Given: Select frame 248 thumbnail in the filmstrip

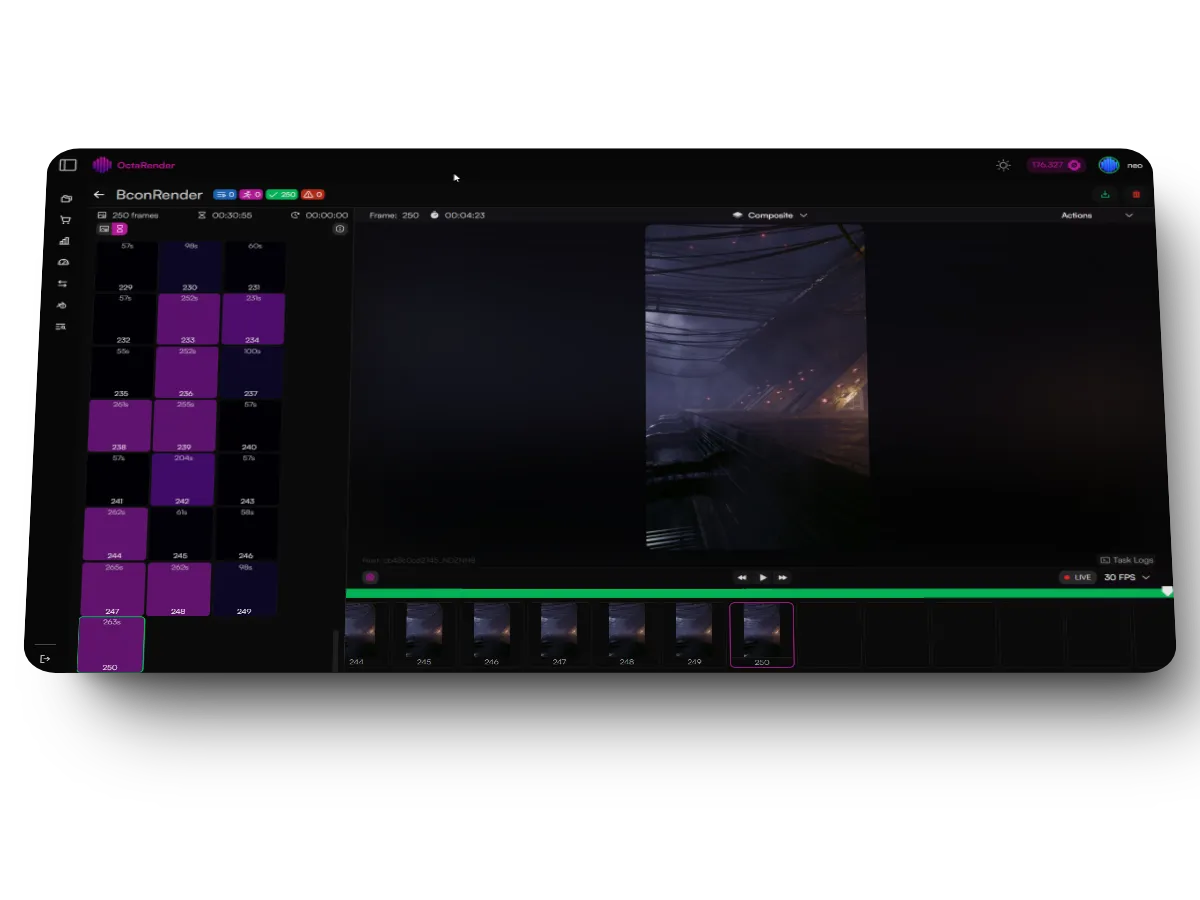Looking at the screenshot, I should click(626, 634).
